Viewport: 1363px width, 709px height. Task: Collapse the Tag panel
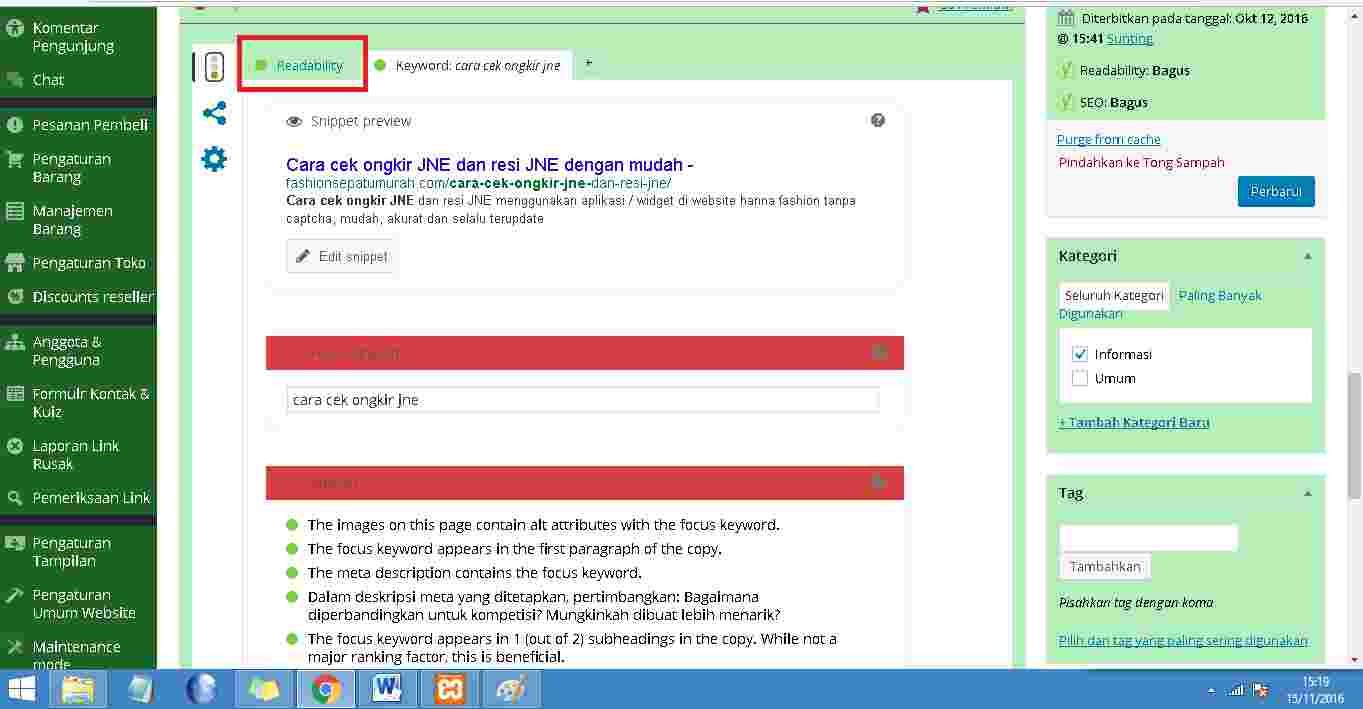tap(1307, 493)
